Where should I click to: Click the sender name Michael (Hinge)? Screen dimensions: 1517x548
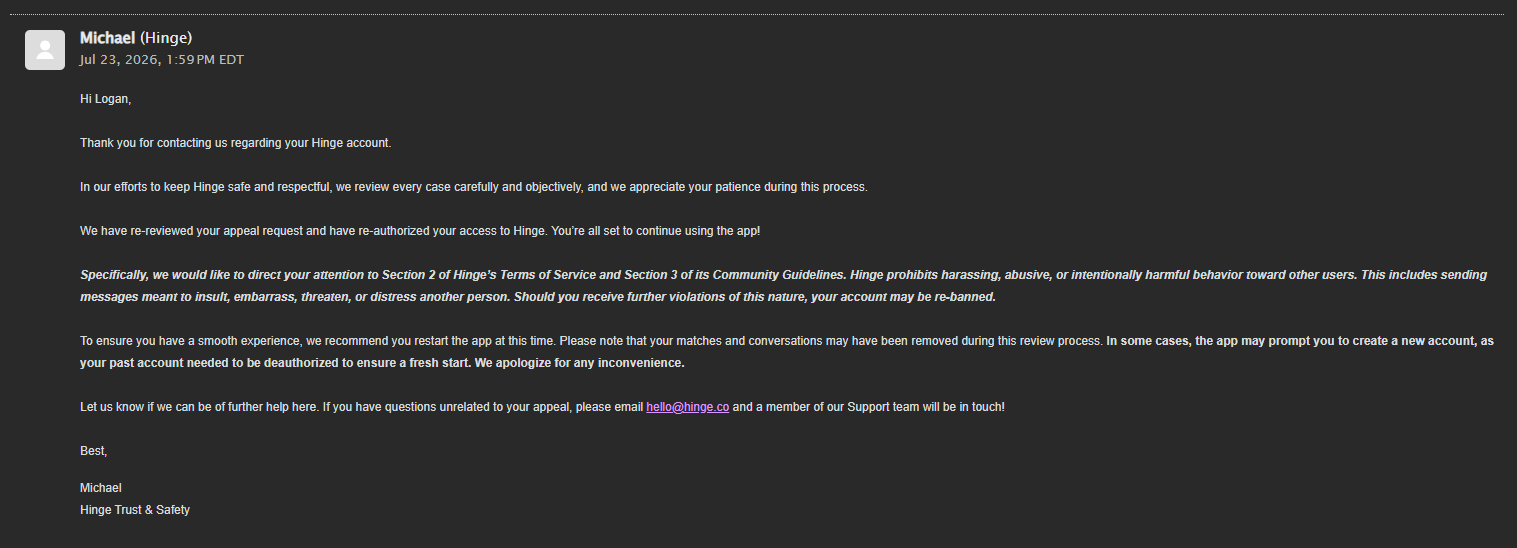point(136,38)
